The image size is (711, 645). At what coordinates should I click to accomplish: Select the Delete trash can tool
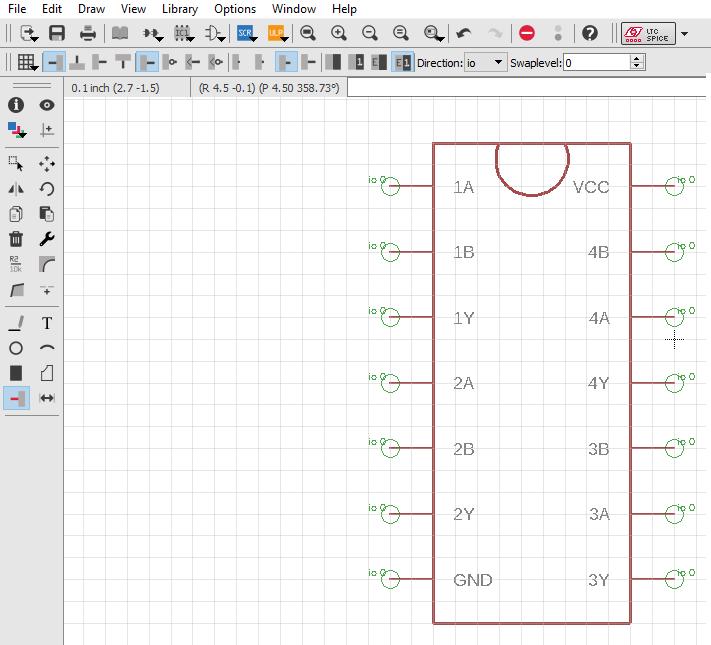[16, 239]
